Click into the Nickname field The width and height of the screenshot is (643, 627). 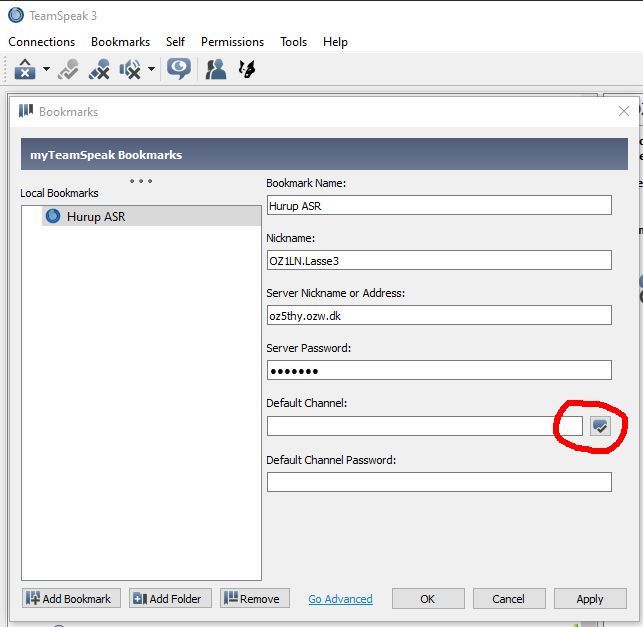(439, 260)
